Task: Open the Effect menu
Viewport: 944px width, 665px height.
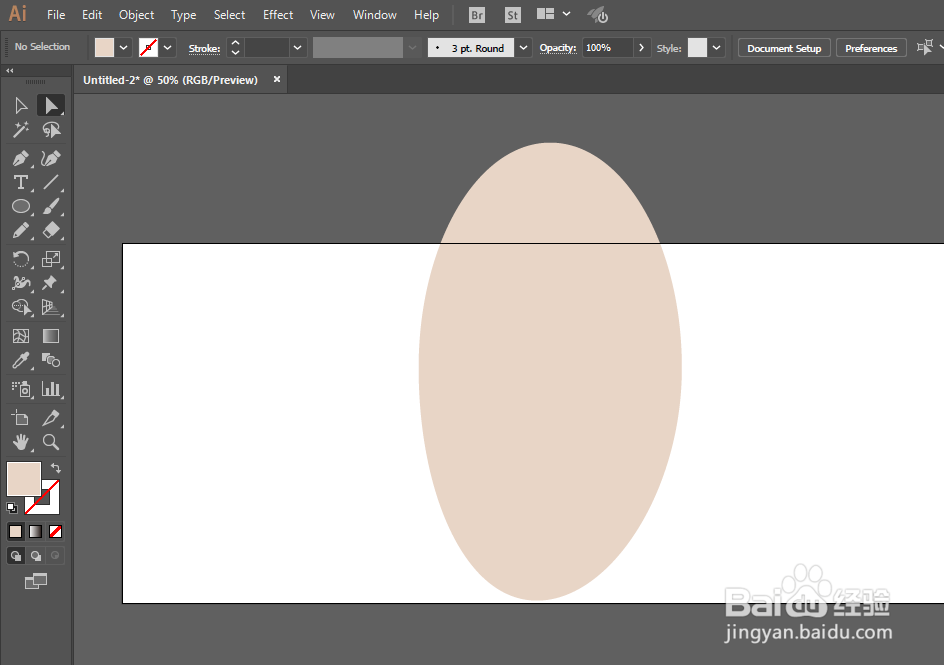Action: click(278, 15)
